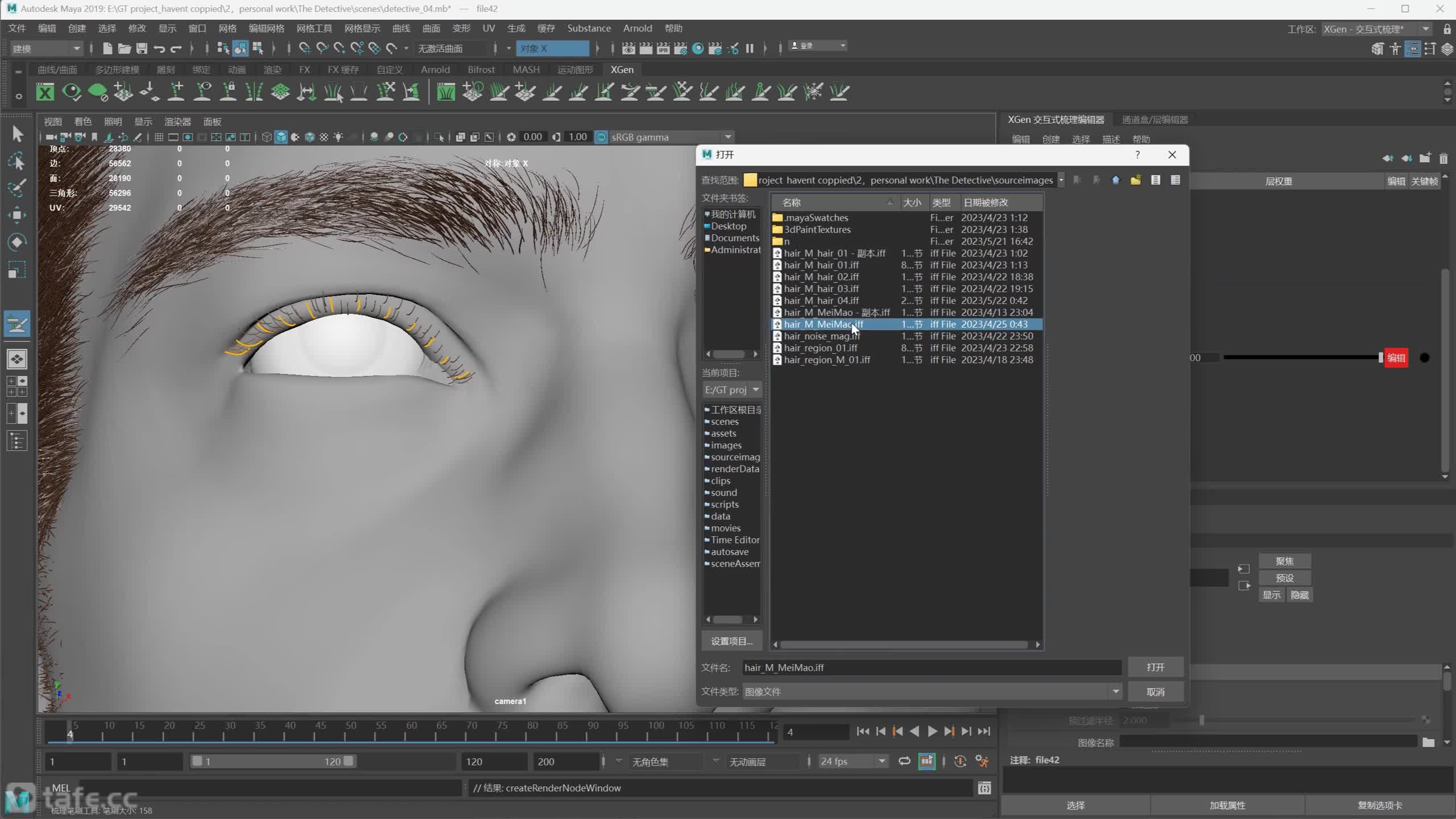
Task: Click the animation preferences running man icon
Action: [x=982, y=761]
